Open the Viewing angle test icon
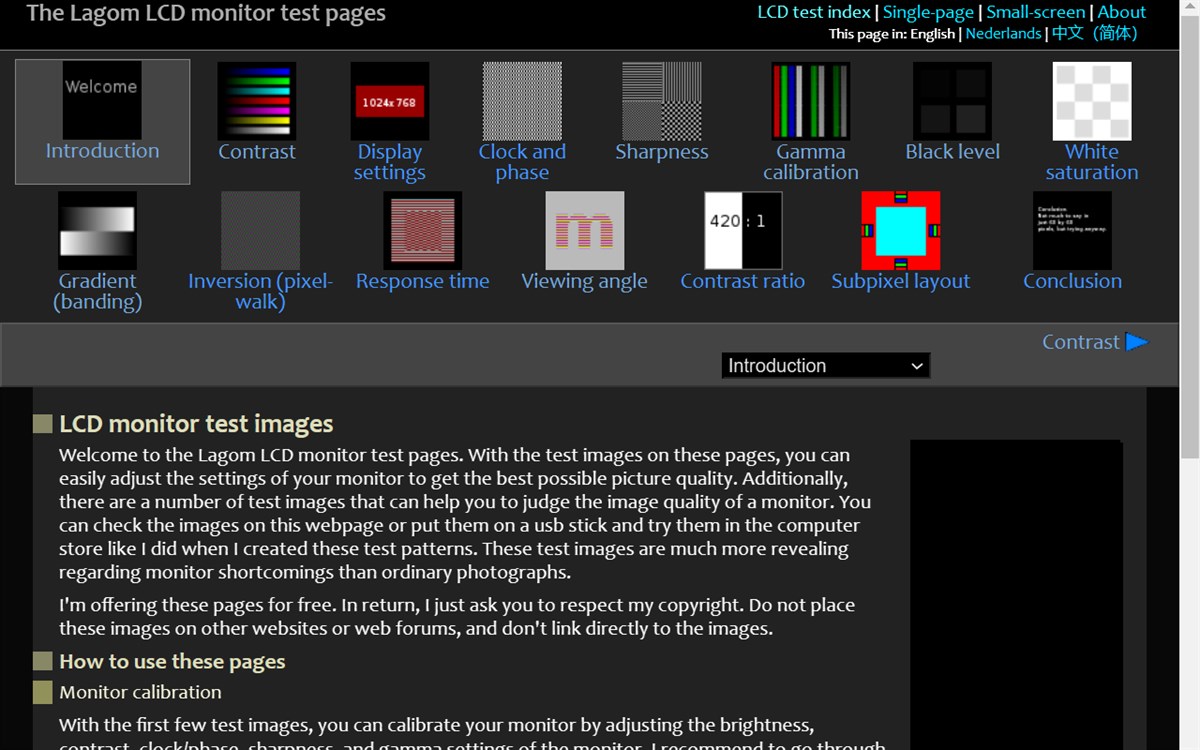Screen dimensions: 1200x750 click(x=584, y=228)
